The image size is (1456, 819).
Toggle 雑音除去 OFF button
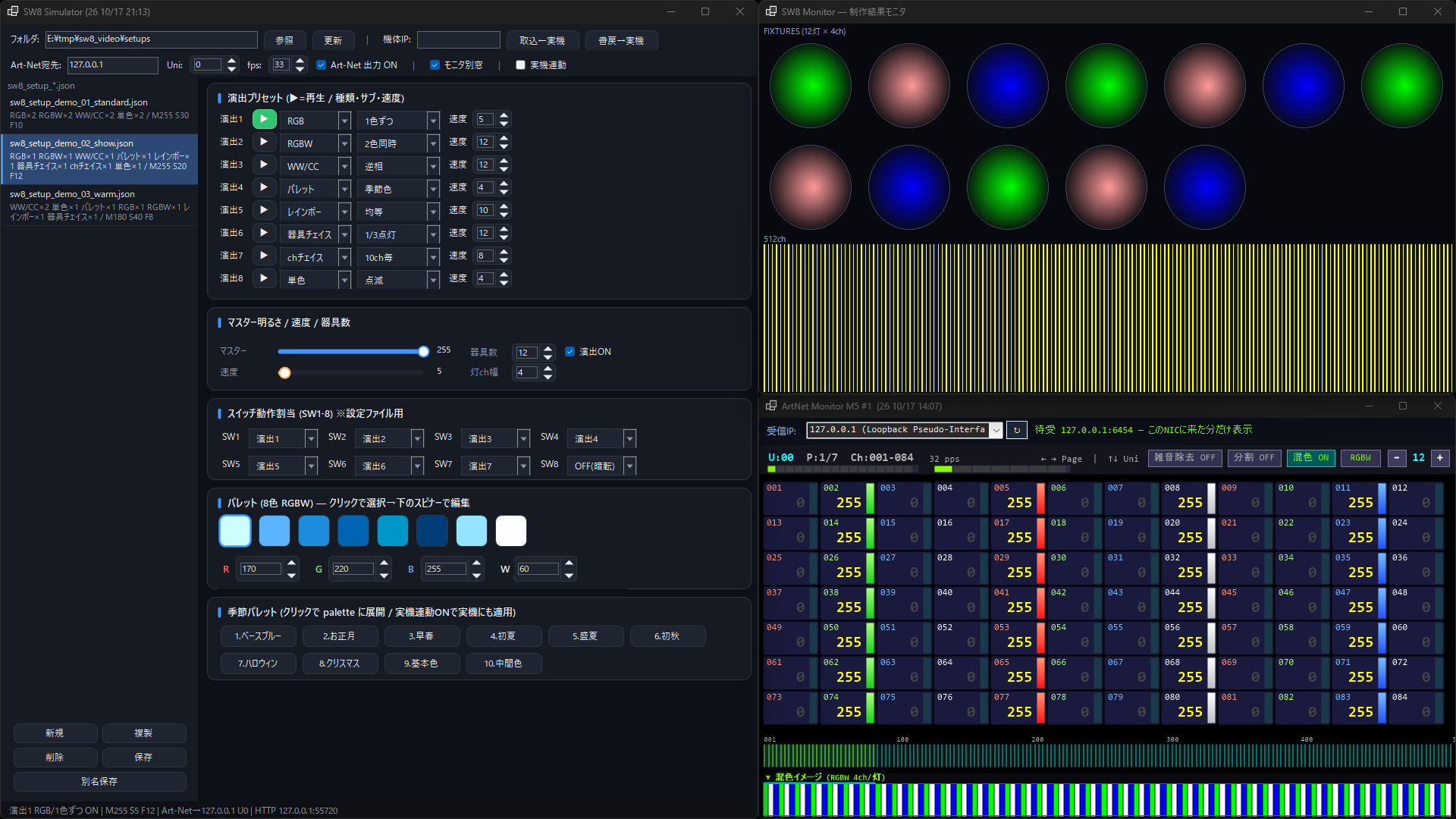pos(1185,457)
